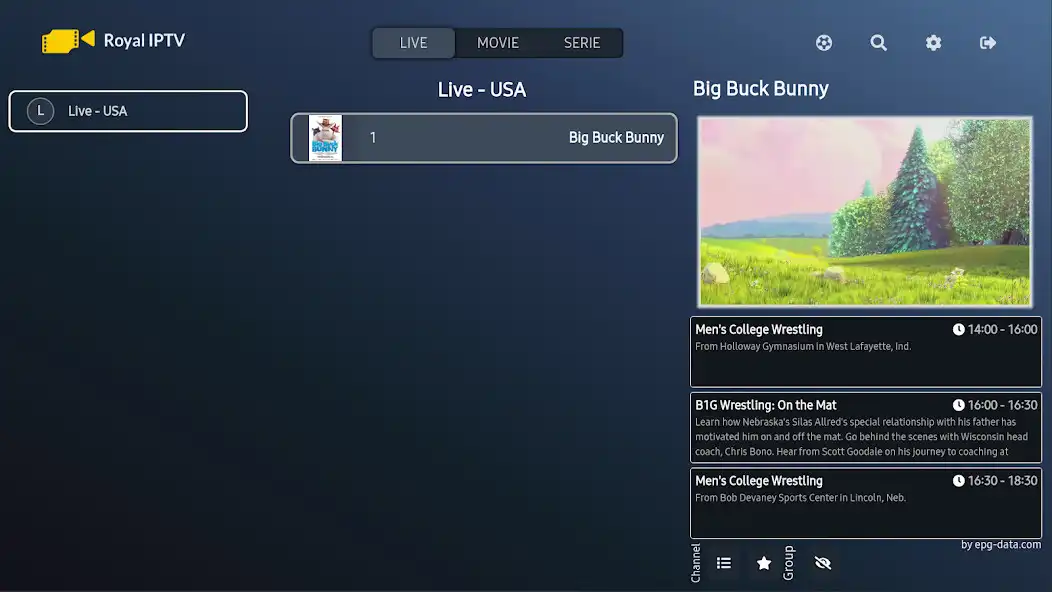
Task: Open the search function
Action: pos(878,42)
